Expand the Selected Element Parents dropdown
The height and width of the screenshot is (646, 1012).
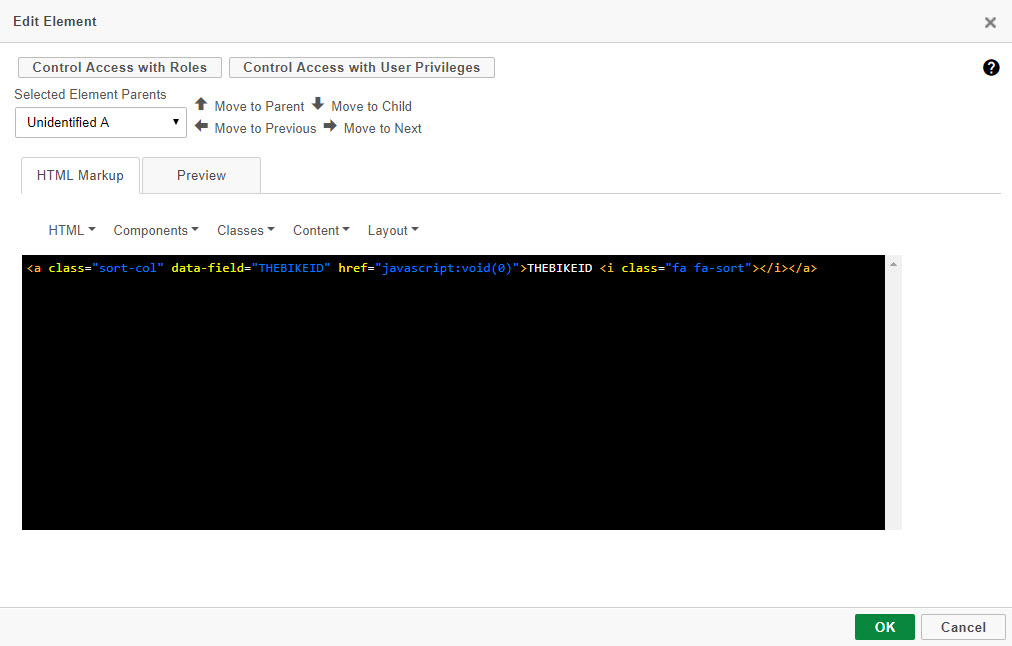click(101, 122)
